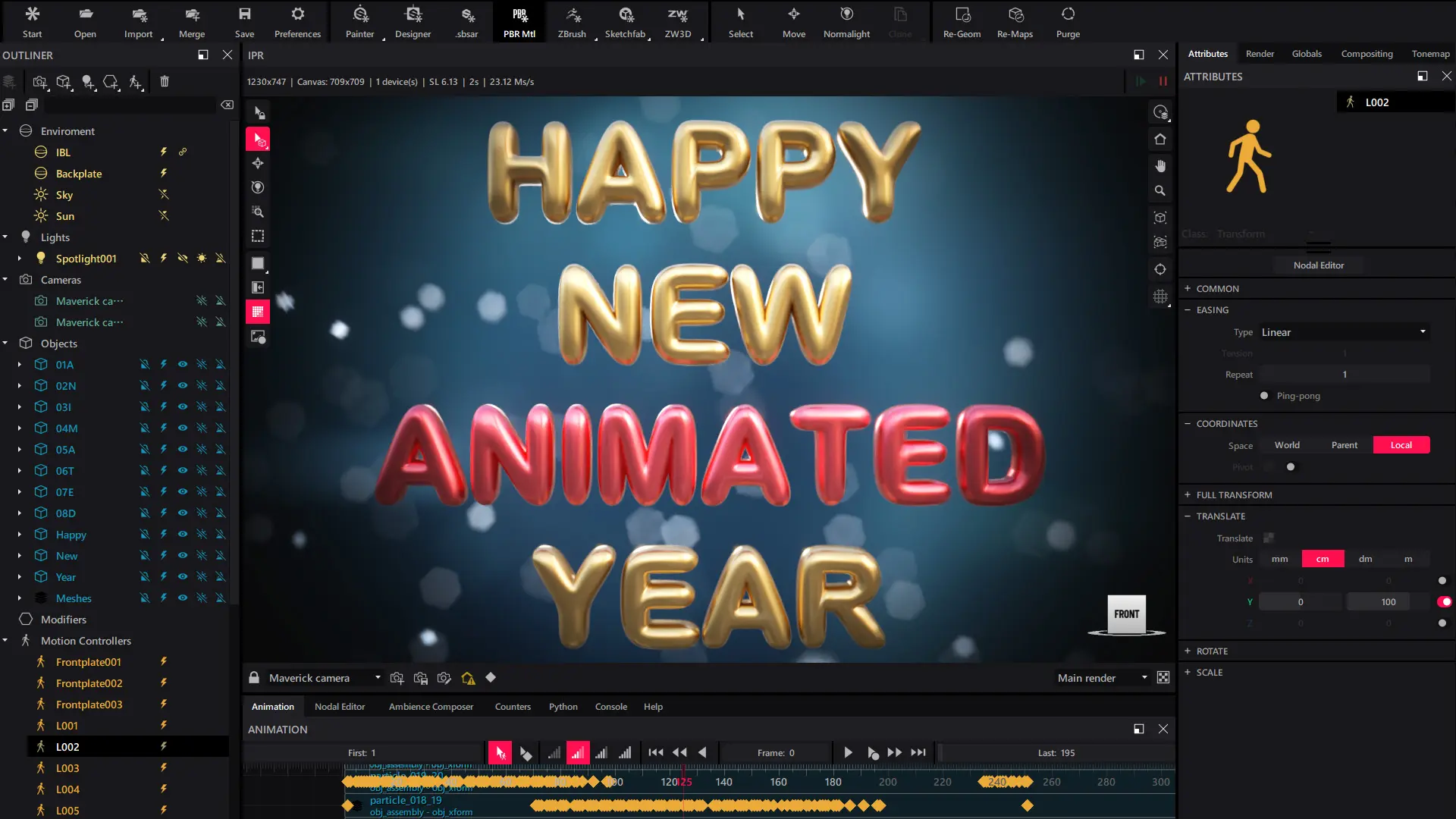1456x819 pixels.
Task: Click the Repeat value input field
Action: (1344, 375)
